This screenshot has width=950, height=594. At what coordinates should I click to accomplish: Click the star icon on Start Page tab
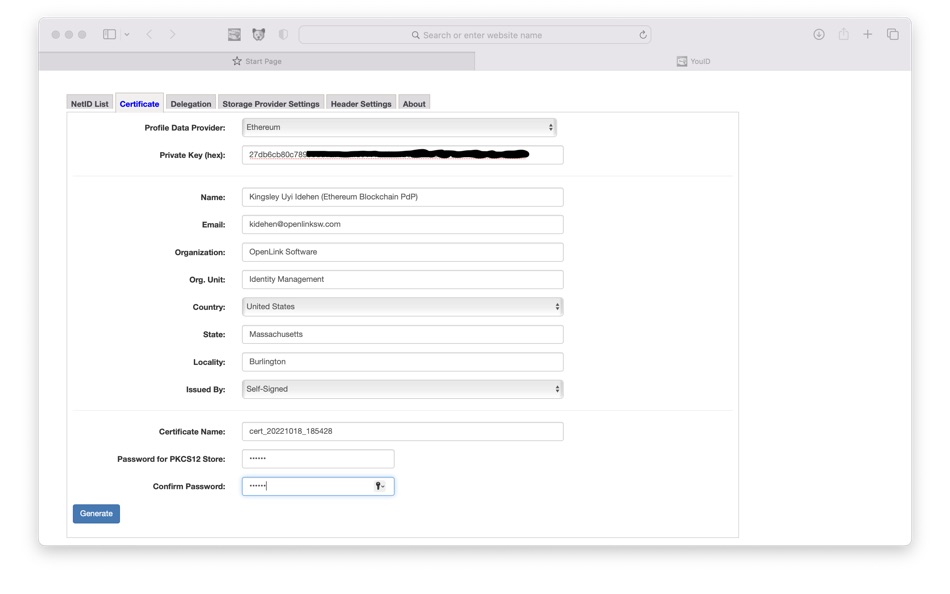coord(237,61)
